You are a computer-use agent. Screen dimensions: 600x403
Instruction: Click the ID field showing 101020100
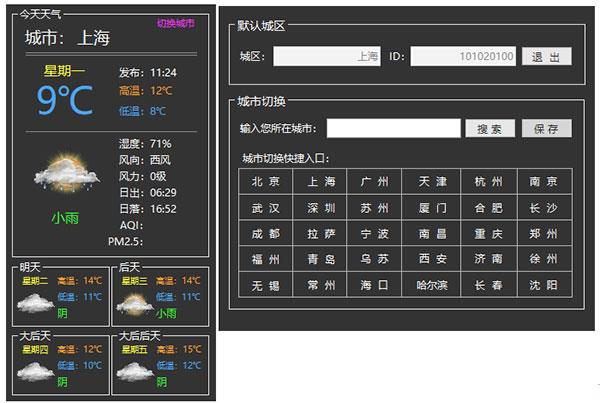point(463,56)
